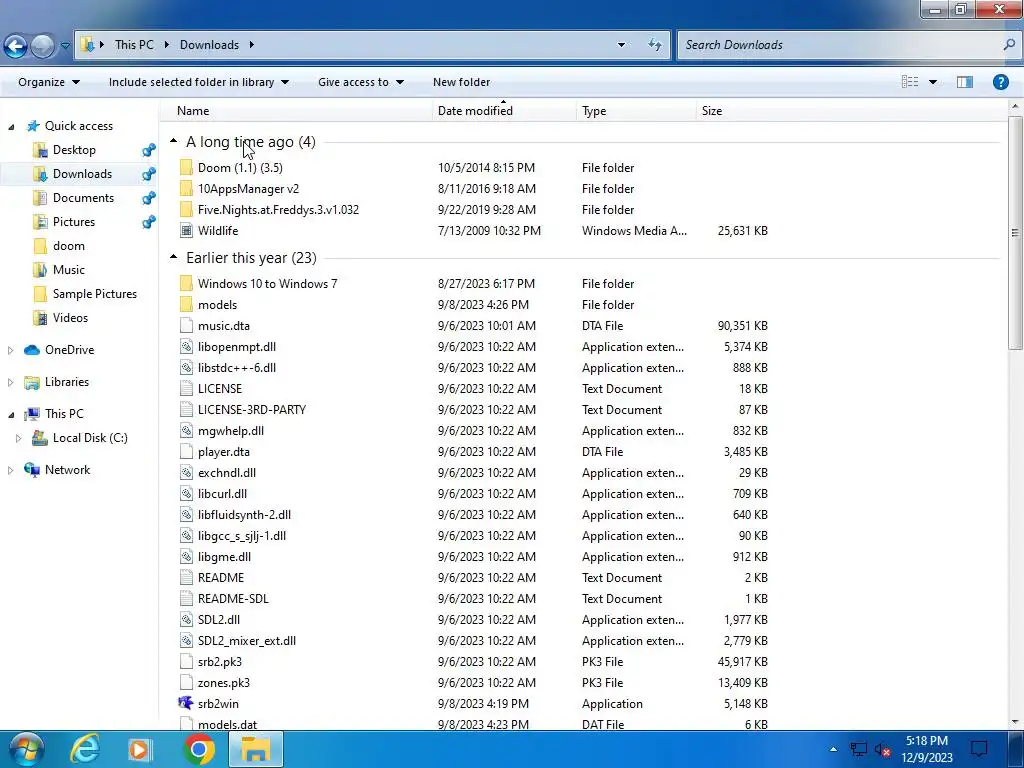Open the Organize menu

click(49, 82)
